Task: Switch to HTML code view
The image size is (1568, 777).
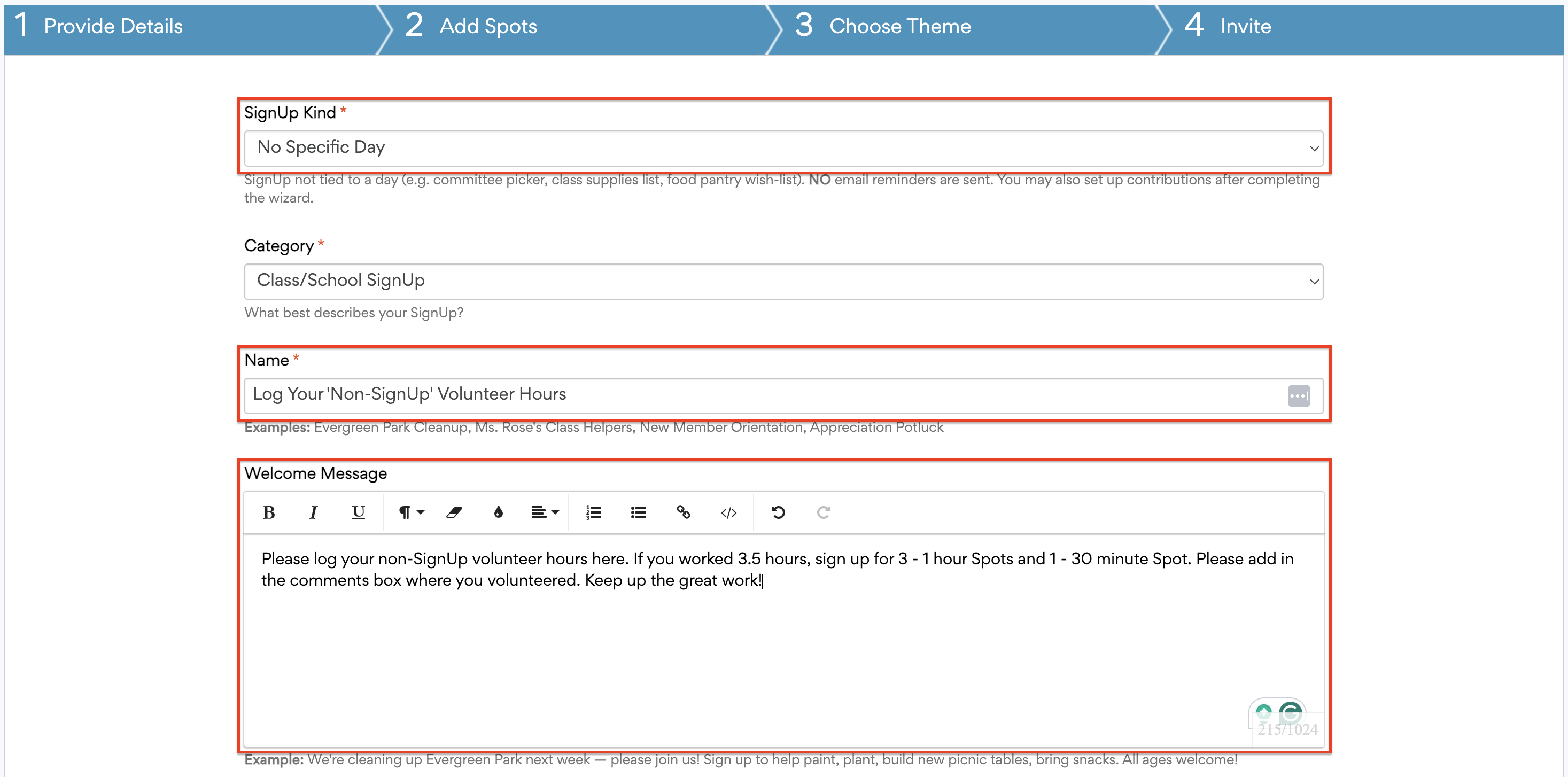Action: coord(728,513)
